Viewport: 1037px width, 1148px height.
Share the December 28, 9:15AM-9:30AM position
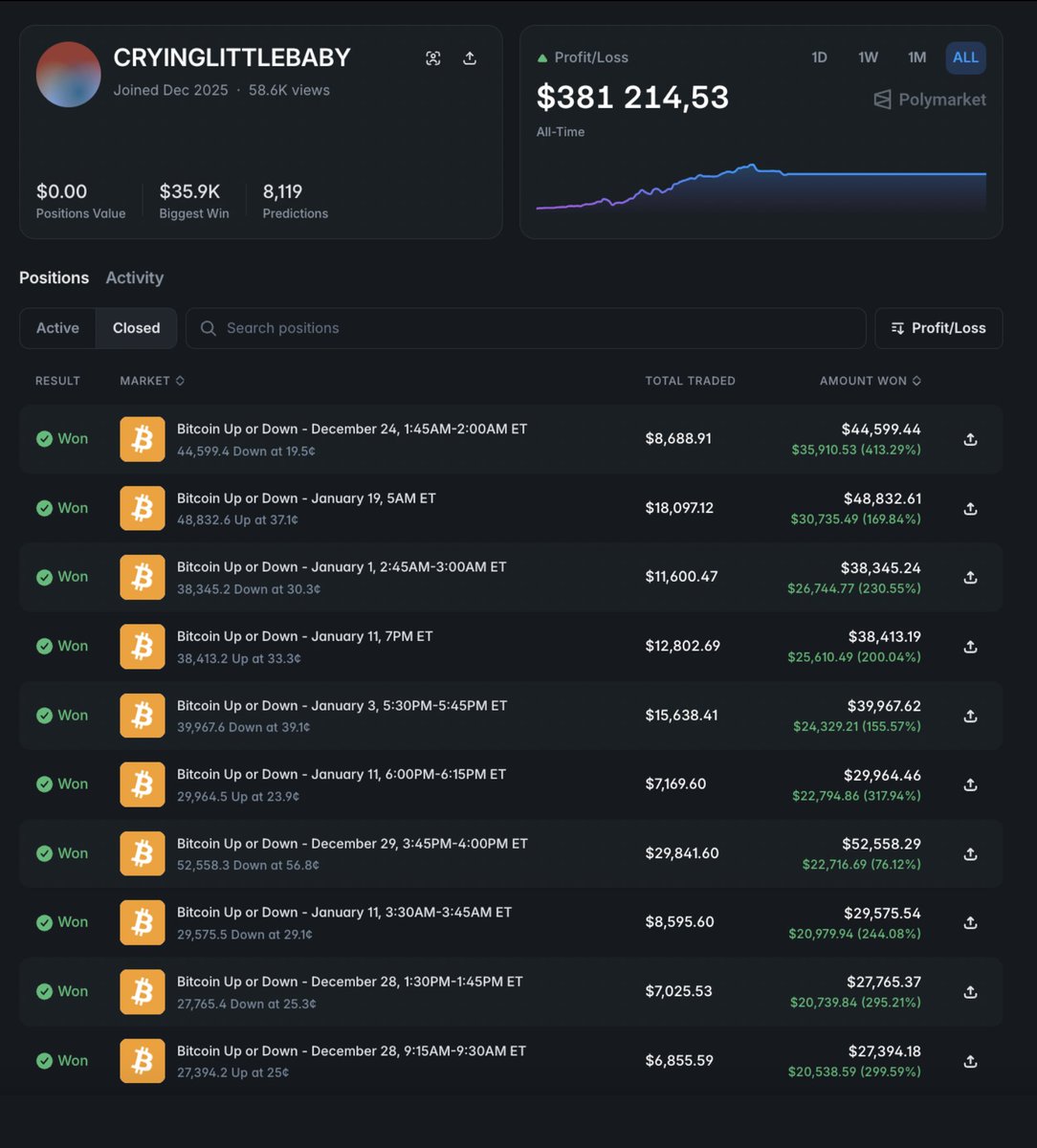(970, 1061)
